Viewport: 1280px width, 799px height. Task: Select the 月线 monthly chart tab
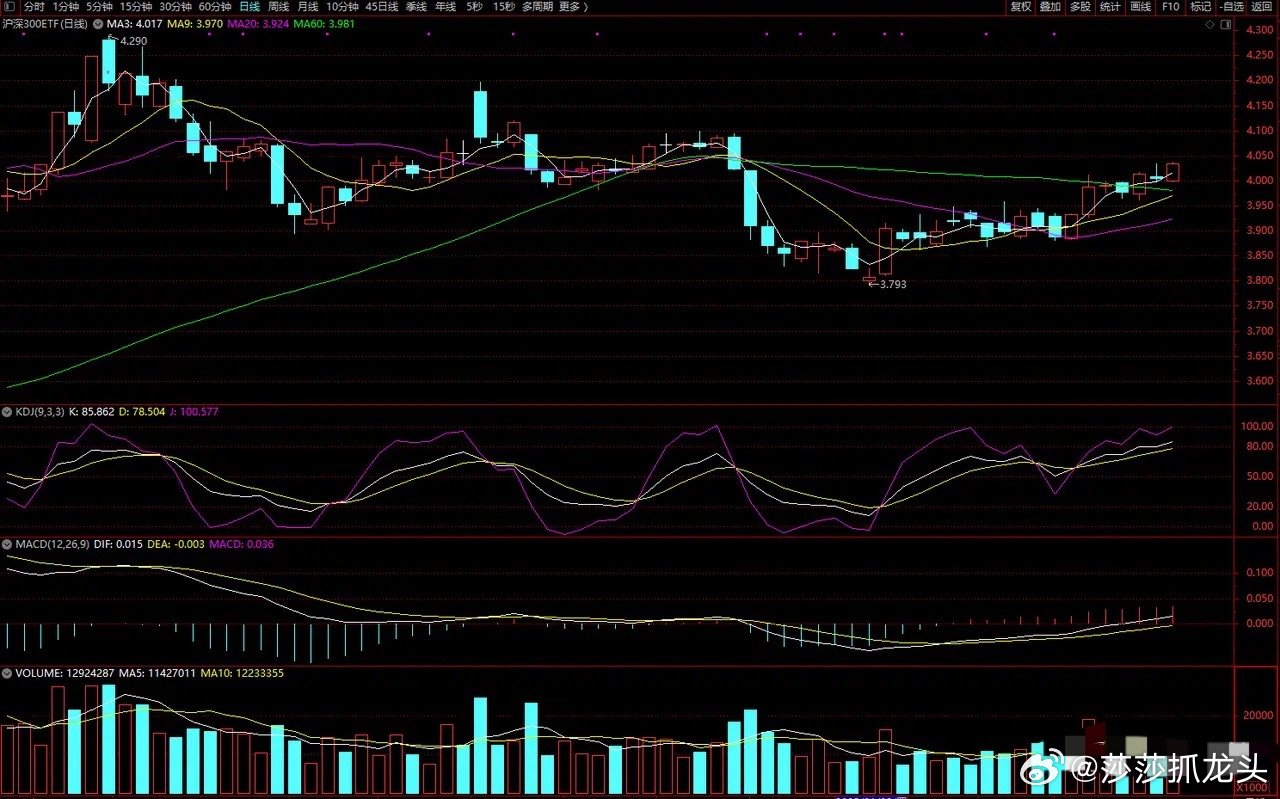(307, 6)
